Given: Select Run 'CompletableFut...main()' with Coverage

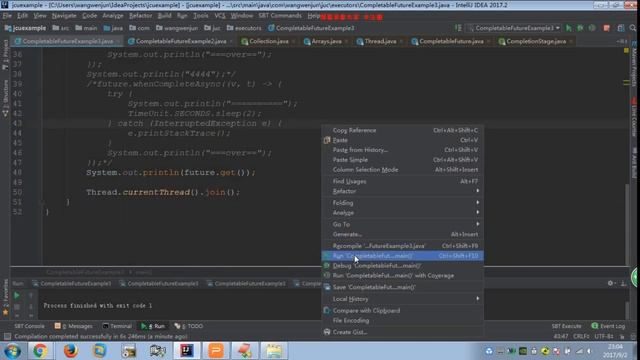Looking at the screenshot, I should point(402,276).
